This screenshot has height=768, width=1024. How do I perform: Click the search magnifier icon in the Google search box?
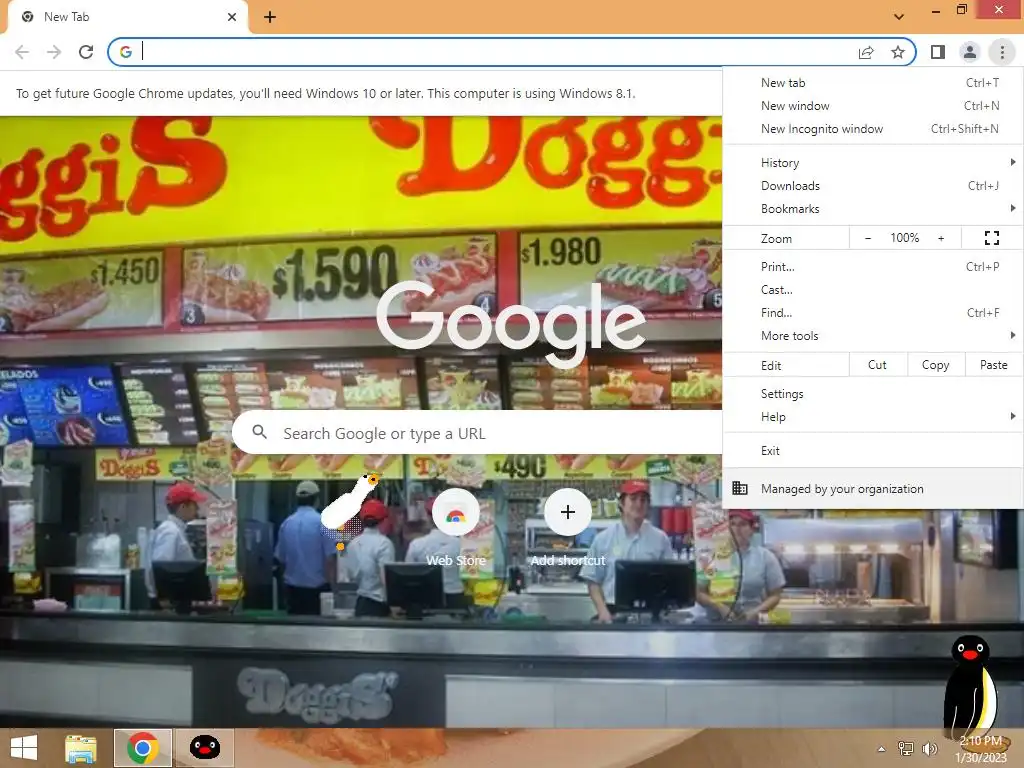[259, 432]
